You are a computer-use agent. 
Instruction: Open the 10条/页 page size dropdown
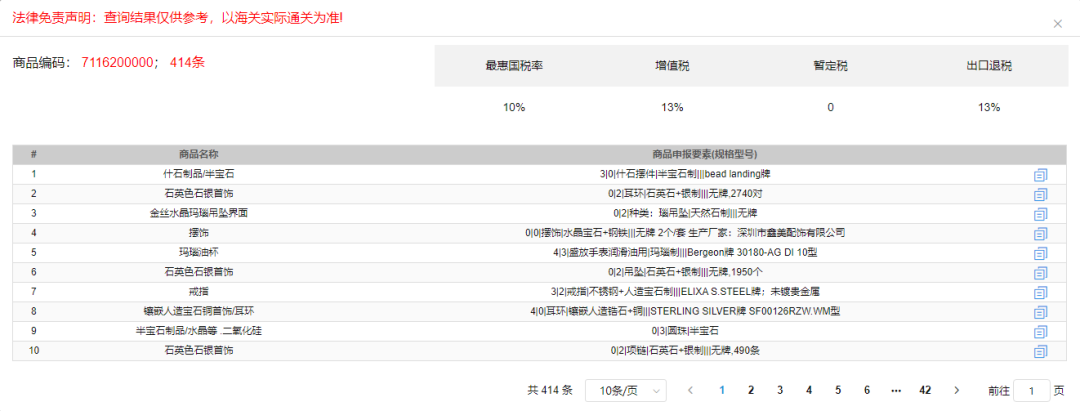625,390
